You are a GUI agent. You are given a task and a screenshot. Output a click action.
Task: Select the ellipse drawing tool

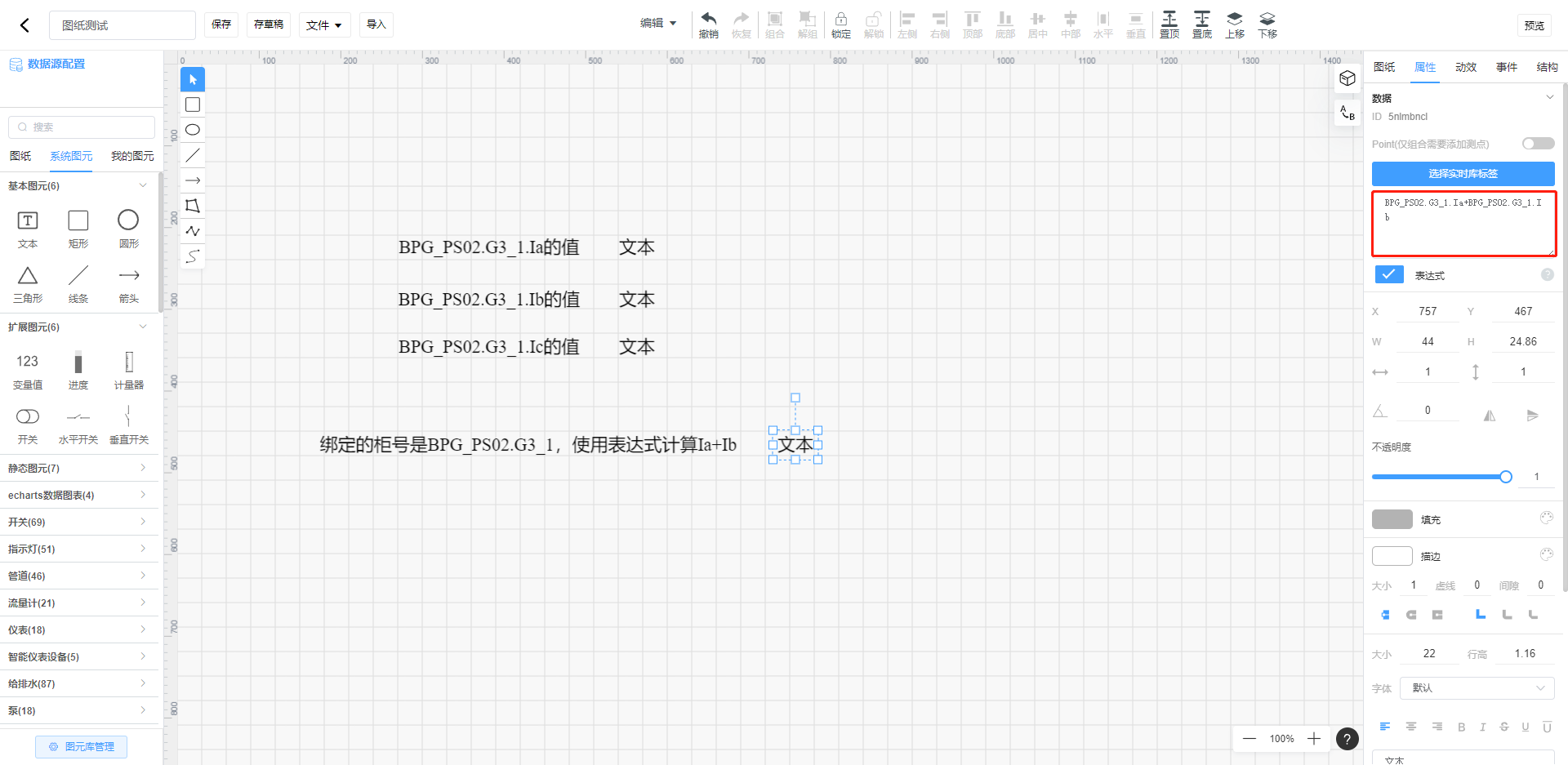pyautogui.click(x=193, y=130)
